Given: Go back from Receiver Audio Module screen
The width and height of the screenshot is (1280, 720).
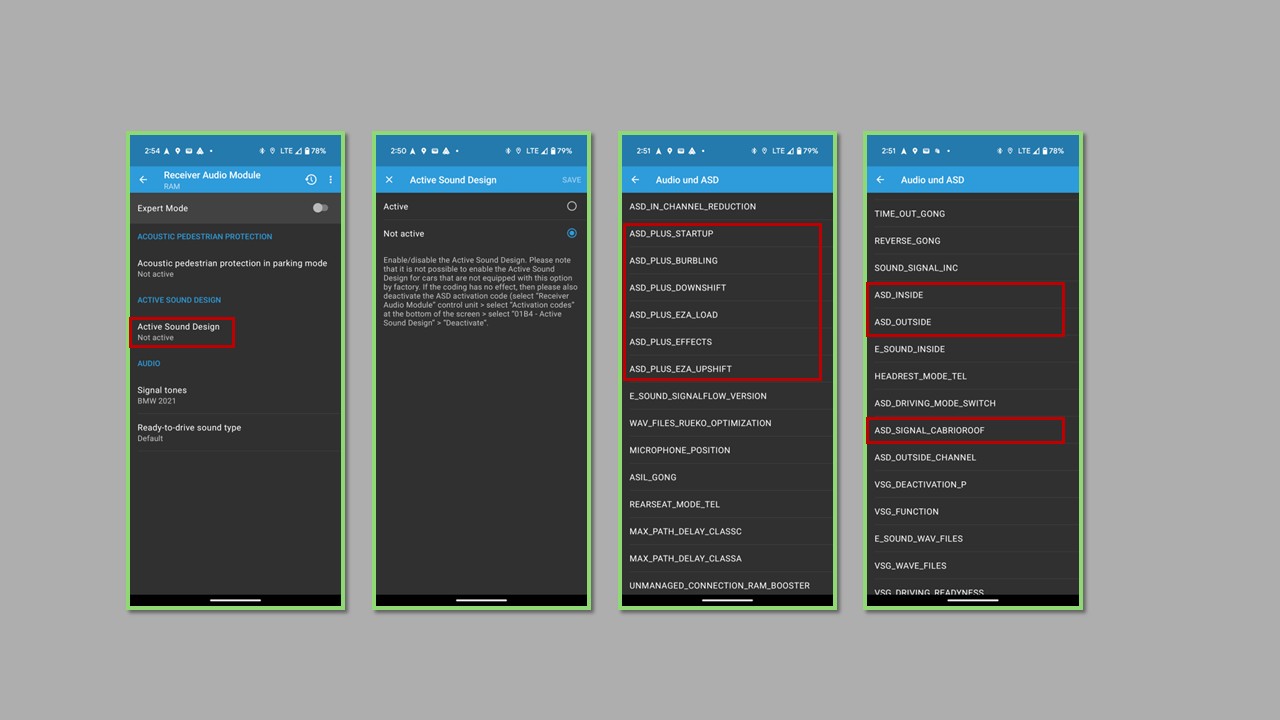Looking at the screenshot, I should [143, 180].
